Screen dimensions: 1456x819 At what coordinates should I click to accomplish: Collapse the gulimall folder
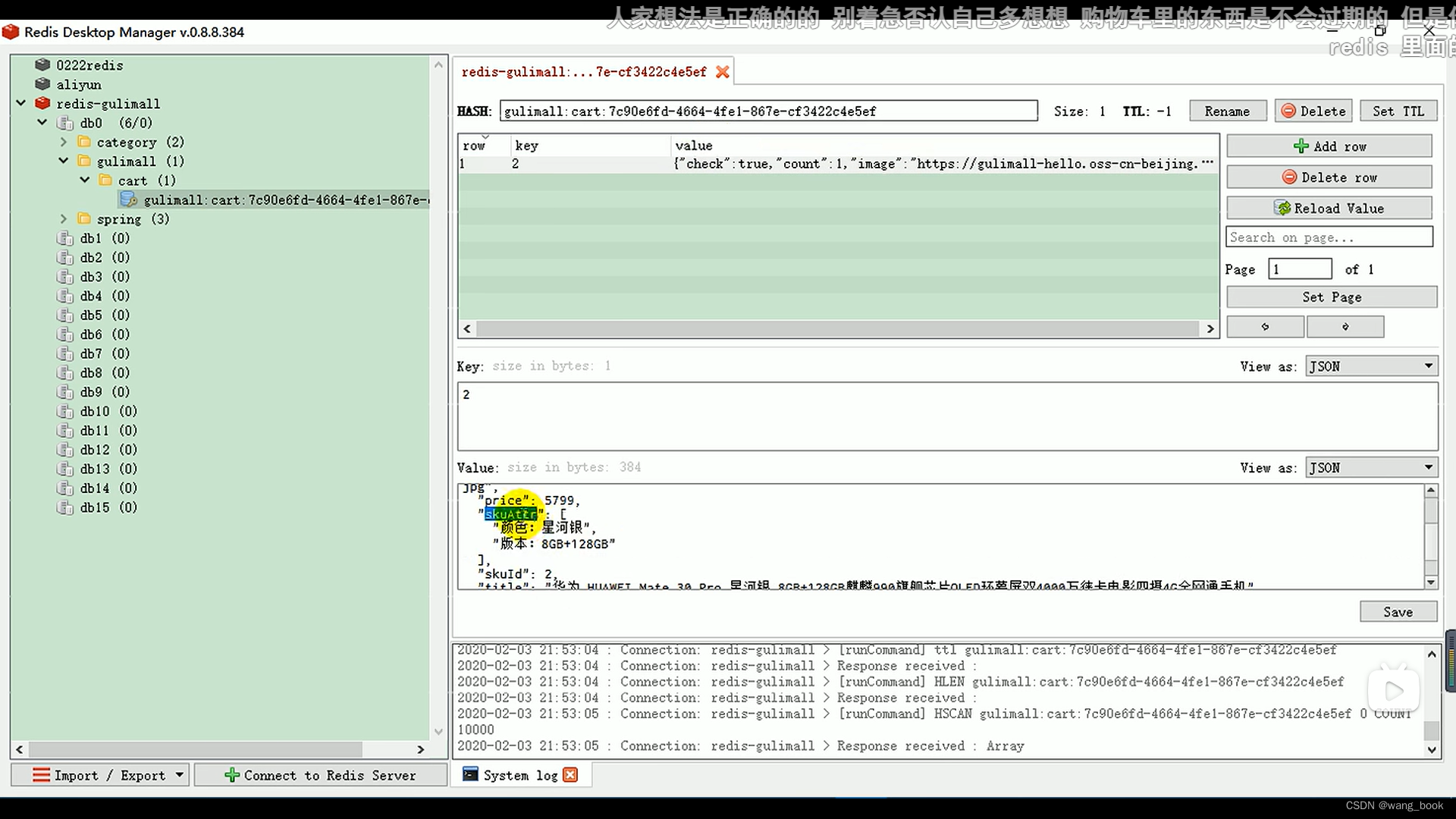(x=64, y=161)
